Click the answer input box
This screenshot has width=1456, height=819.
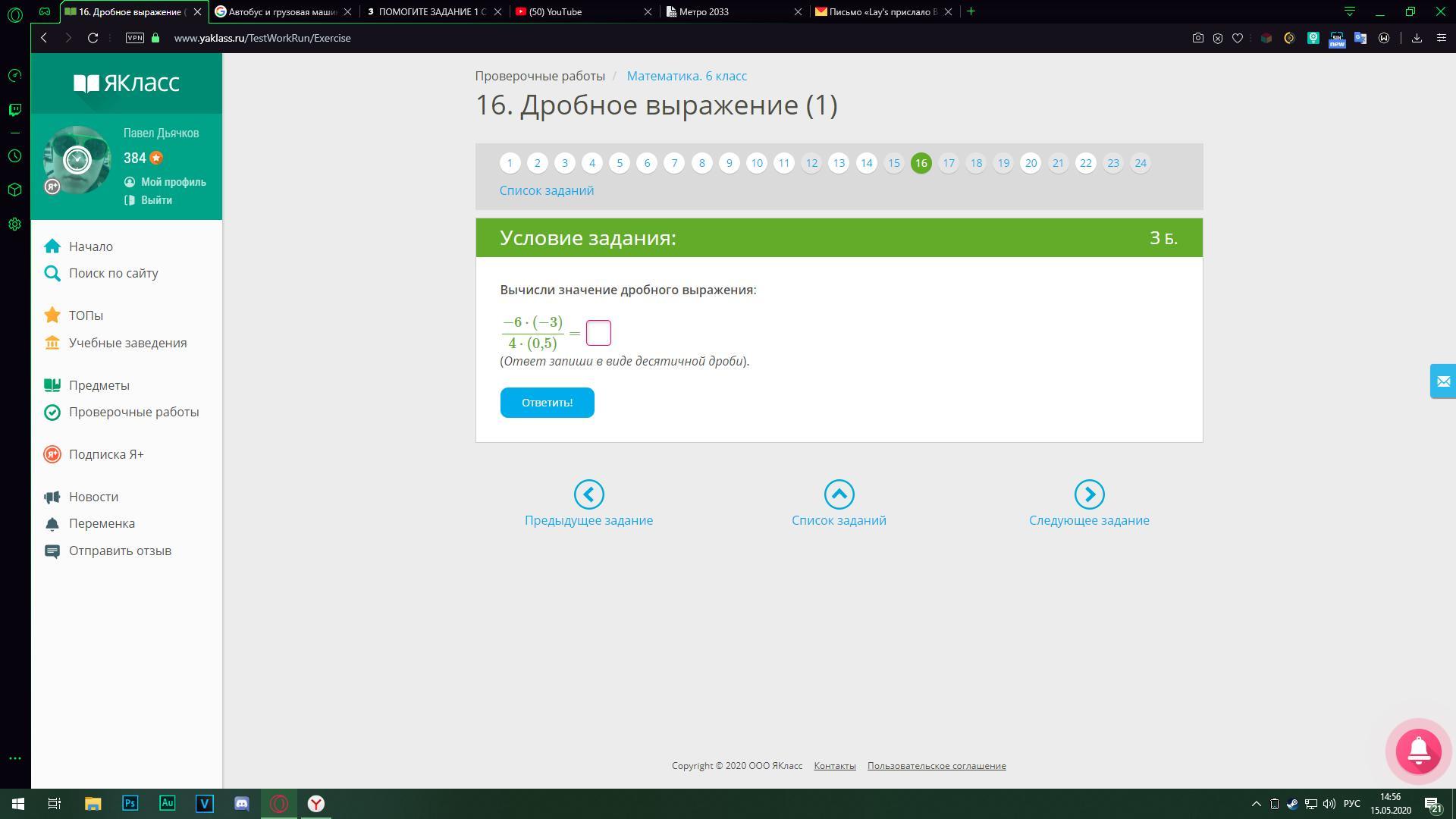coord(598,333)
